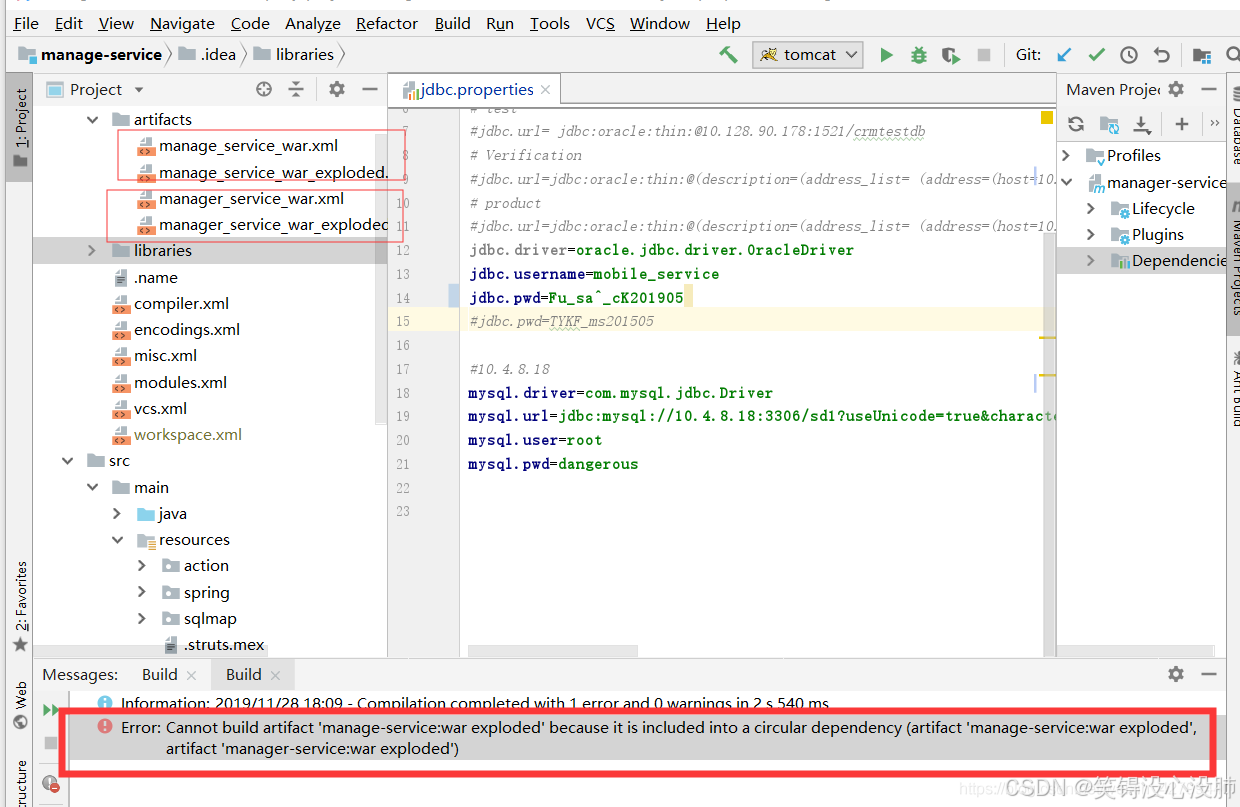This screenshot has width=1240, height=807.
Task: Click the jdbc.username=mobile_service line
Action: coord(594,274)
